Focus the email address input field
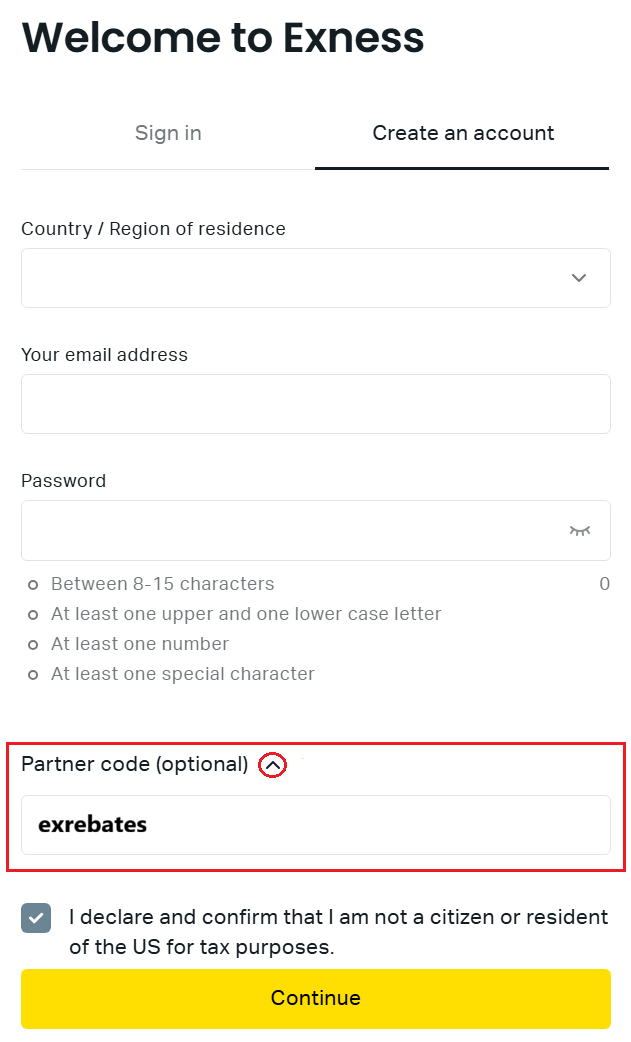The height and width of the screenshot is (1042, 631). pos(315,404)
